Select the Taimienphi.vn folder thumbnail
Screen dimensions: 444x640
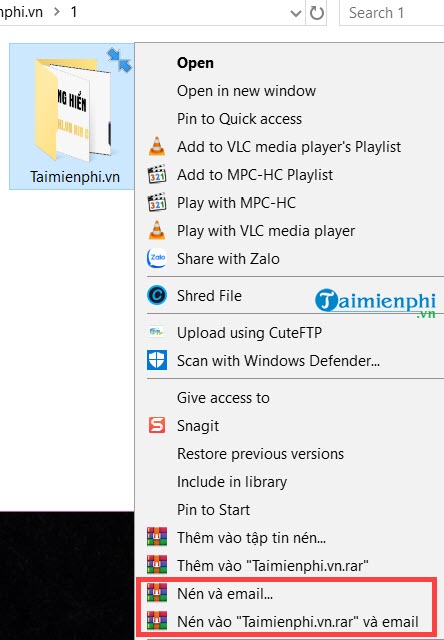[x=73, y=109]
